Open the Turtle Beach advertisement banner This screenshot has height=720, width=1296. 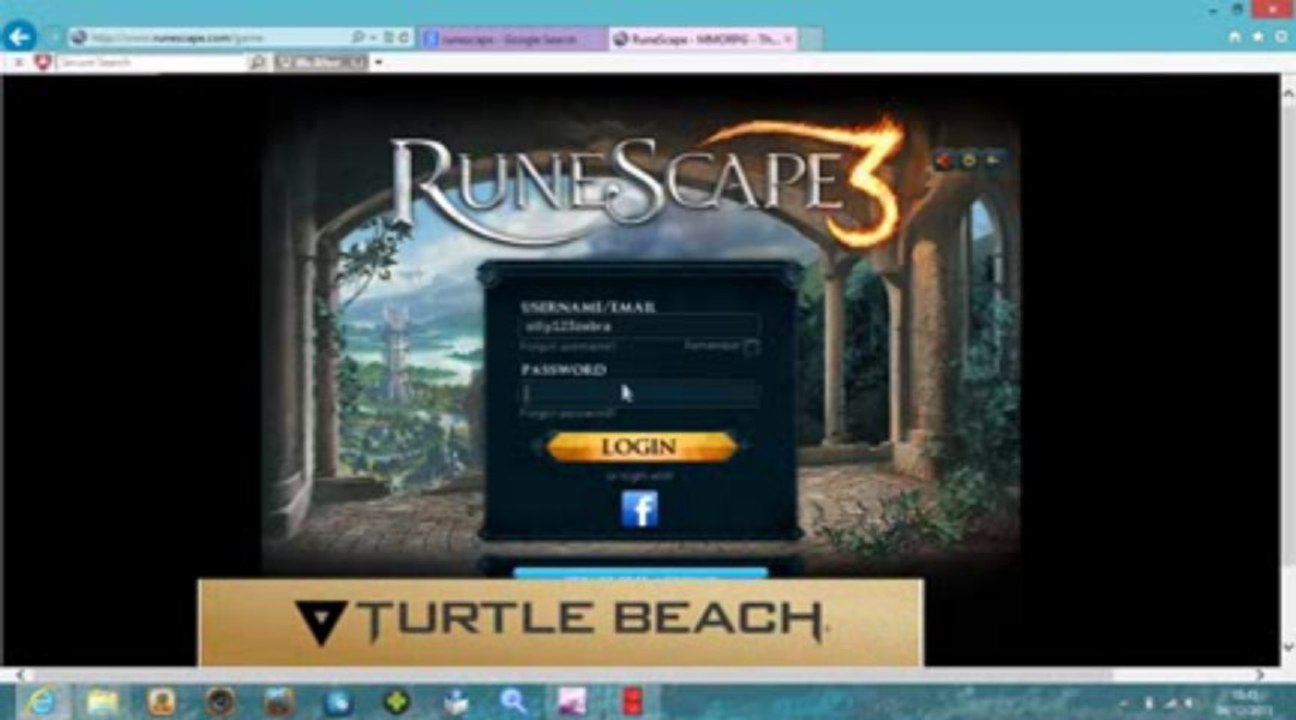(560, 622)
